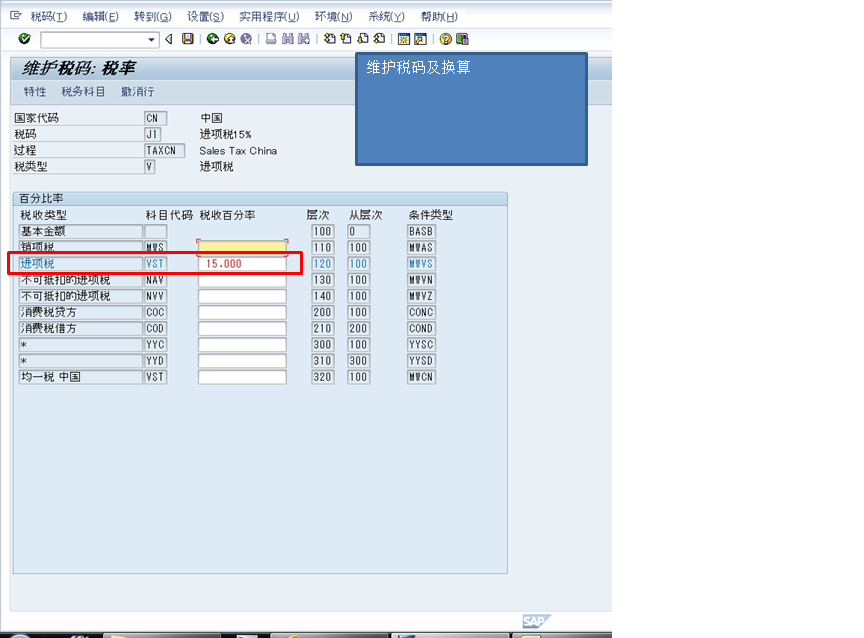Open the 实用程序(U) menu
The width and height of the screenshot is (864, 638).
[269, 17]
